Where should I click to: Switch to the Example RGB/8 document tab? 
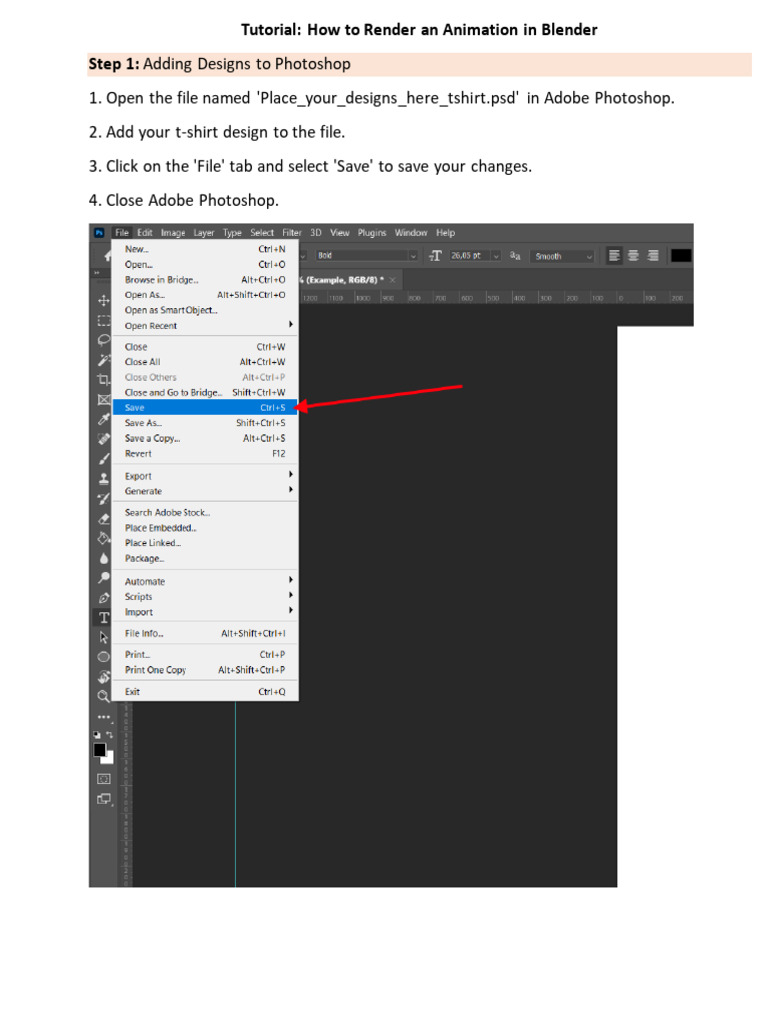tap(342, 280)
